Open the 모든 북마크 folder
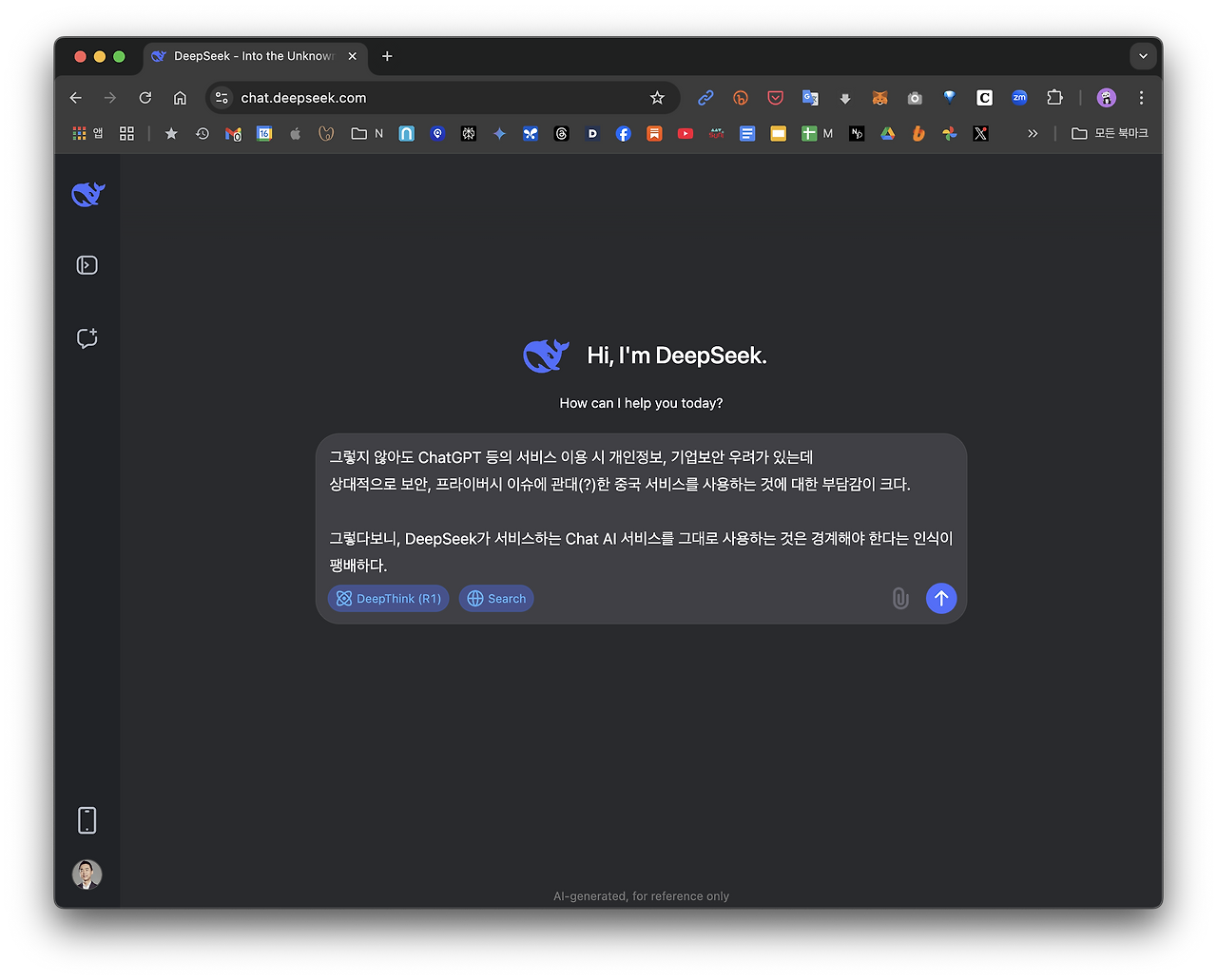 click(1110, 134)
